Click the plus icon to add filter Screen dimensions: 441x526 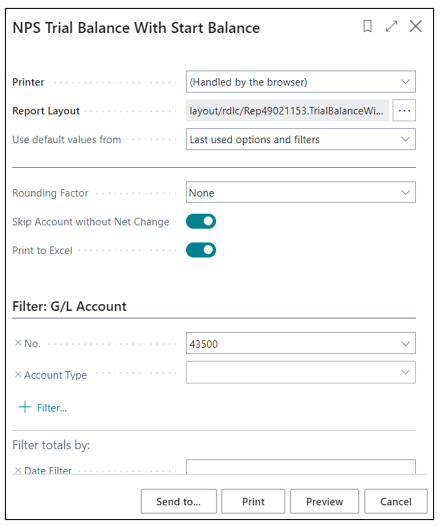click(x=25, y=407)
